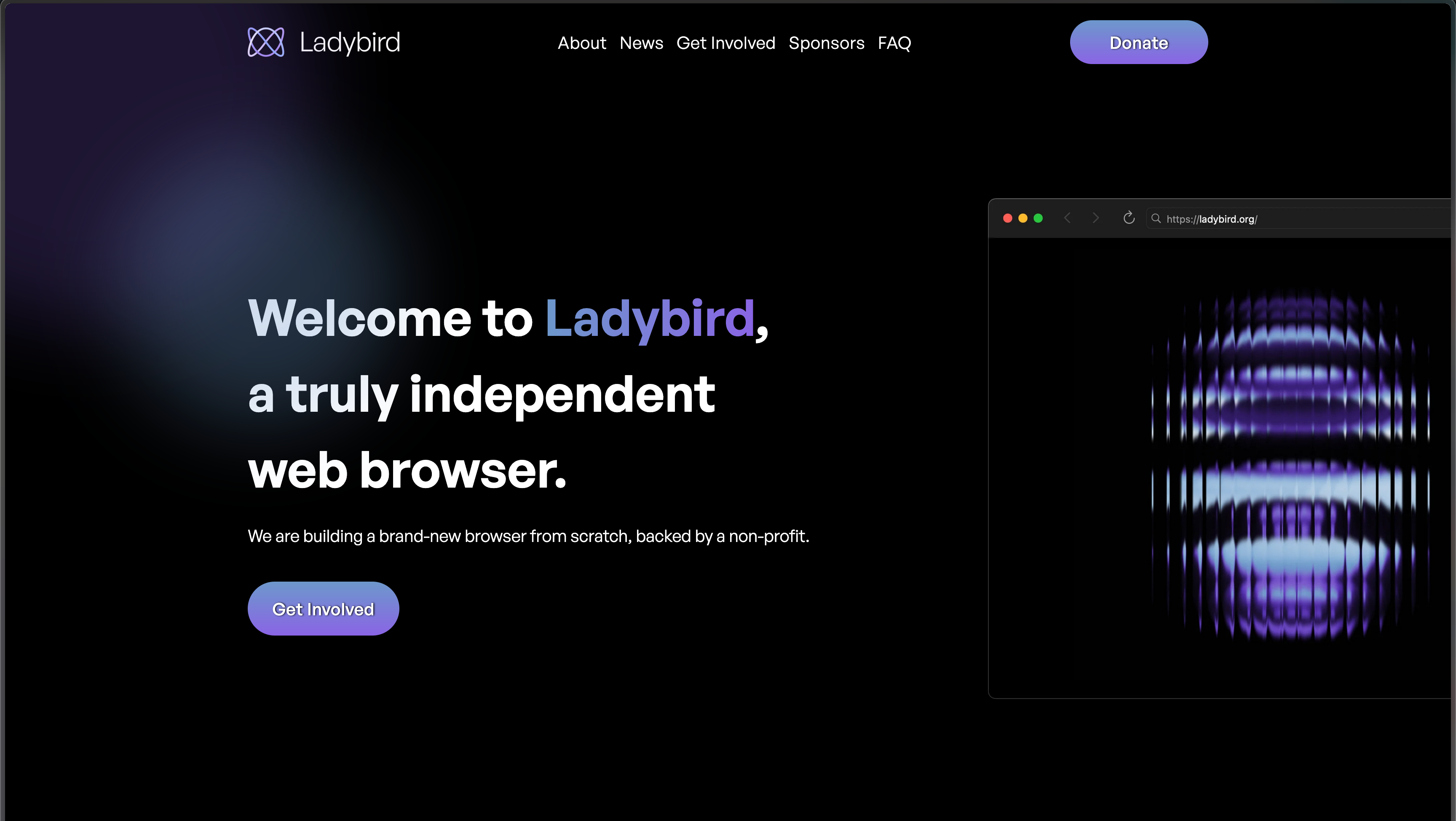Click the Get Involved nav item

click(726, 43)
